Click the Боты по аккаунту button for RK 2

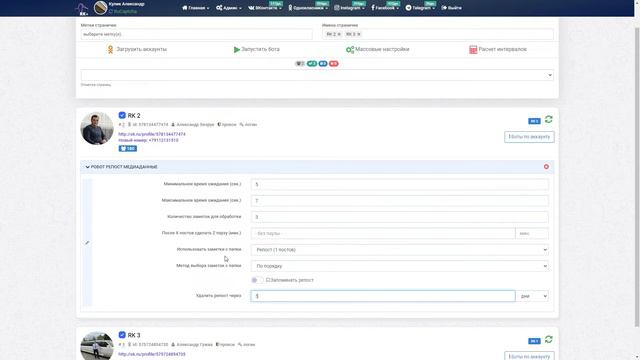[529, 137]
